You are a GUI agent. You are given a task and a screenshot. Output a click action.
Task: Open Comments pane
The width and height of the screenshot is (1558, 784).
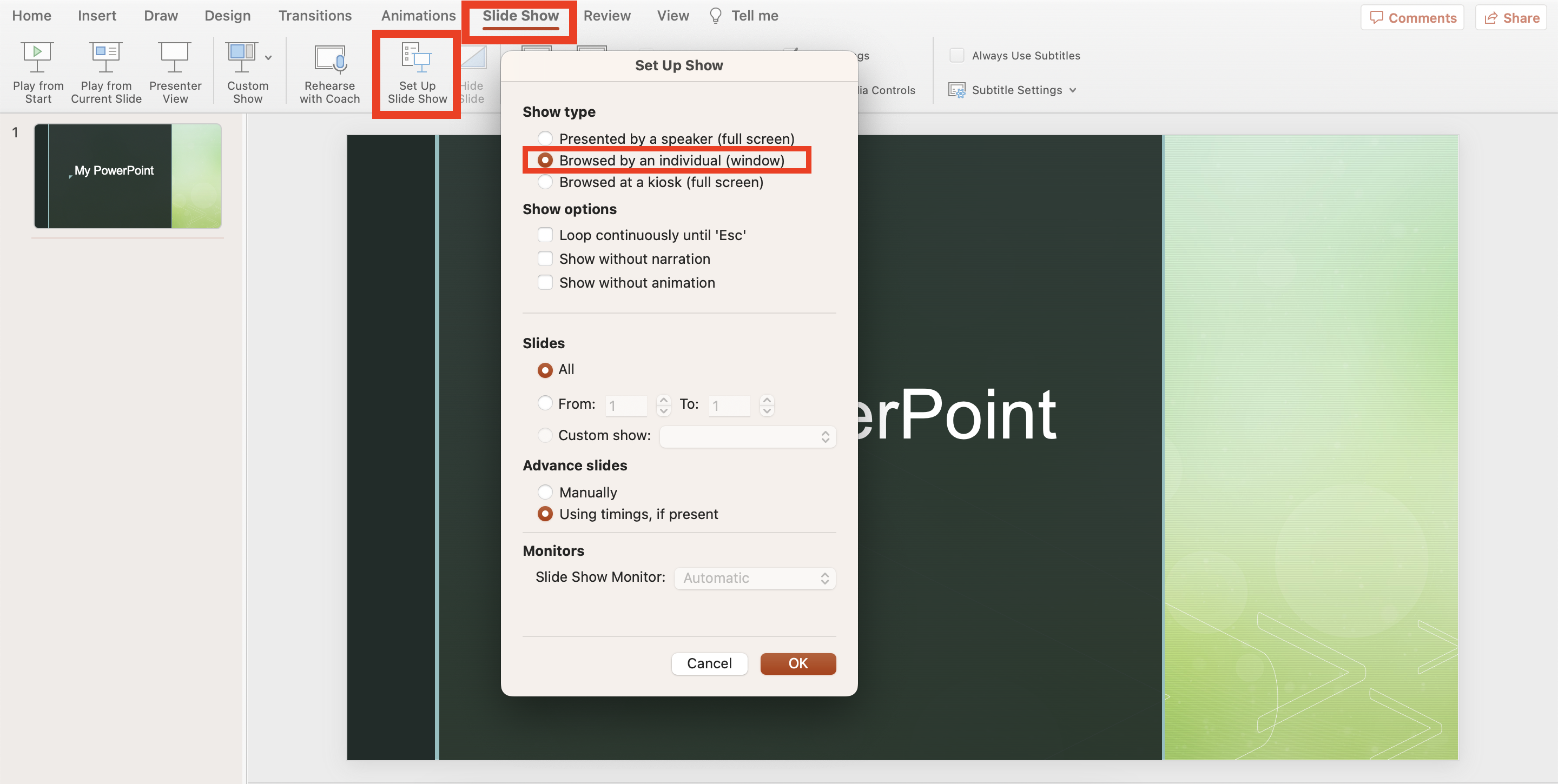click(1411, 17)
